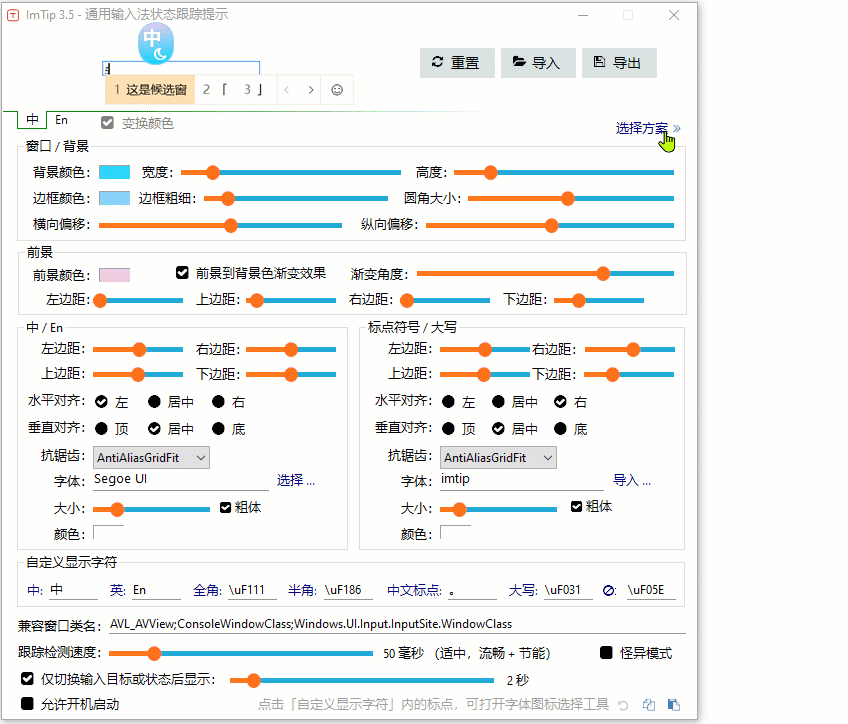Click the 中文标点 label
The height and width of the screenshot is (724, 848).
point(415,590)
